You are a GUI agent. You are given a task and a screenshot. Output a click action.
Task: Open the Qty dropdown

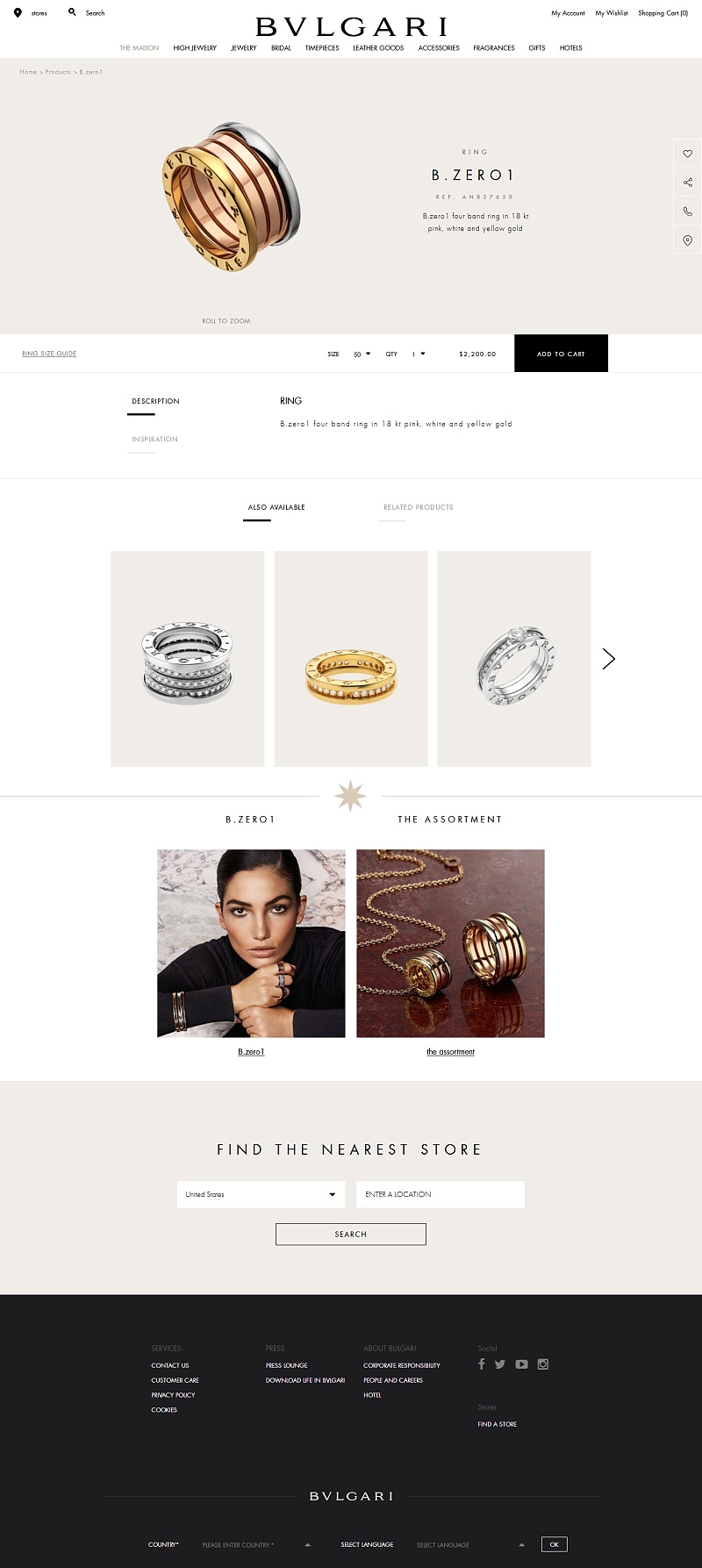tap(419, 354)
